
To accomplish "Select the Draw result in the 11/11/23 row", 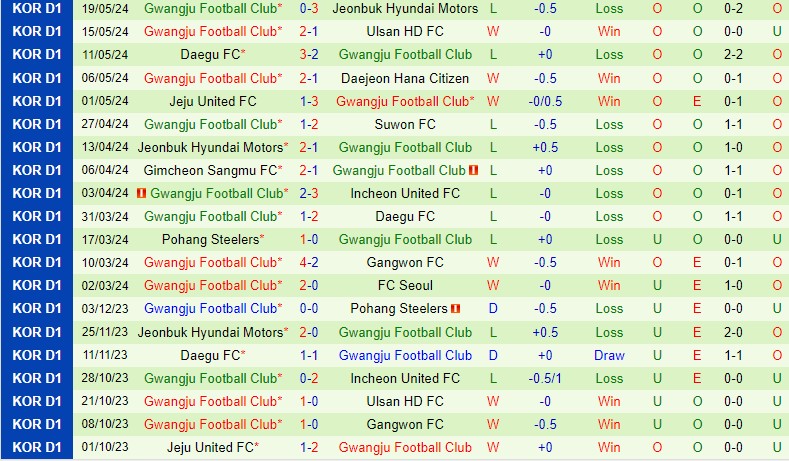I will pos(609,356).
